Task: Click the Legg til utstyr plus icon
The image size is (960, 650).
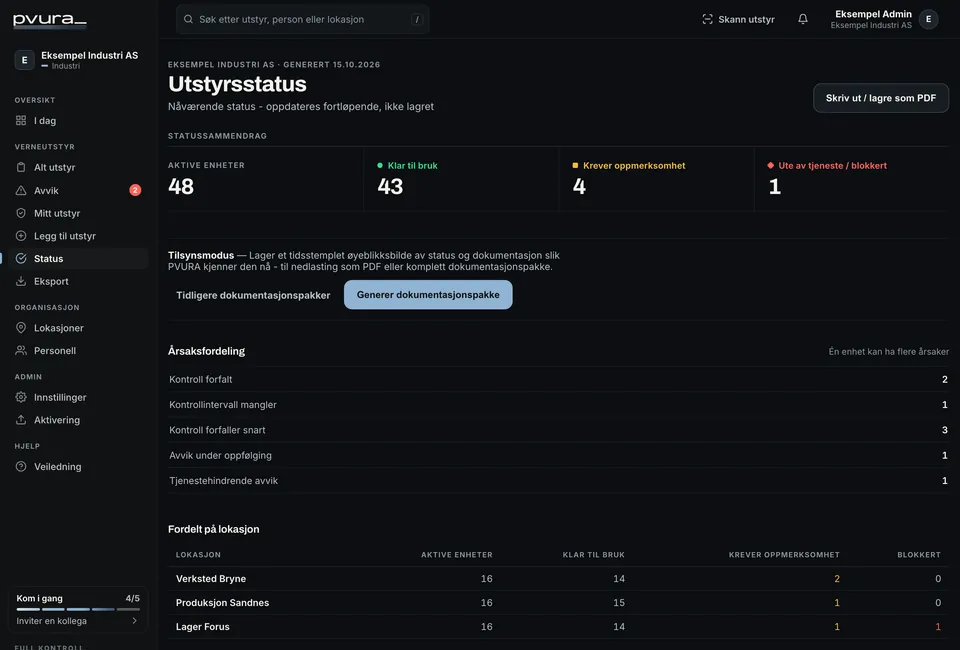Action: pyautogui.click(x=21, y=236)
